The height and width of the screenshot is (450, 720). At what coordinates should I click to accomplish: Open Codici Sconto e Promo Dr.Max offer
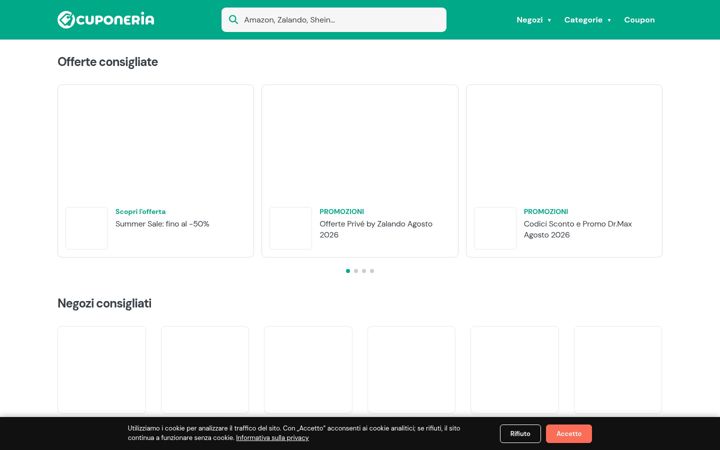pyautogui.click(x=578, y=229)
